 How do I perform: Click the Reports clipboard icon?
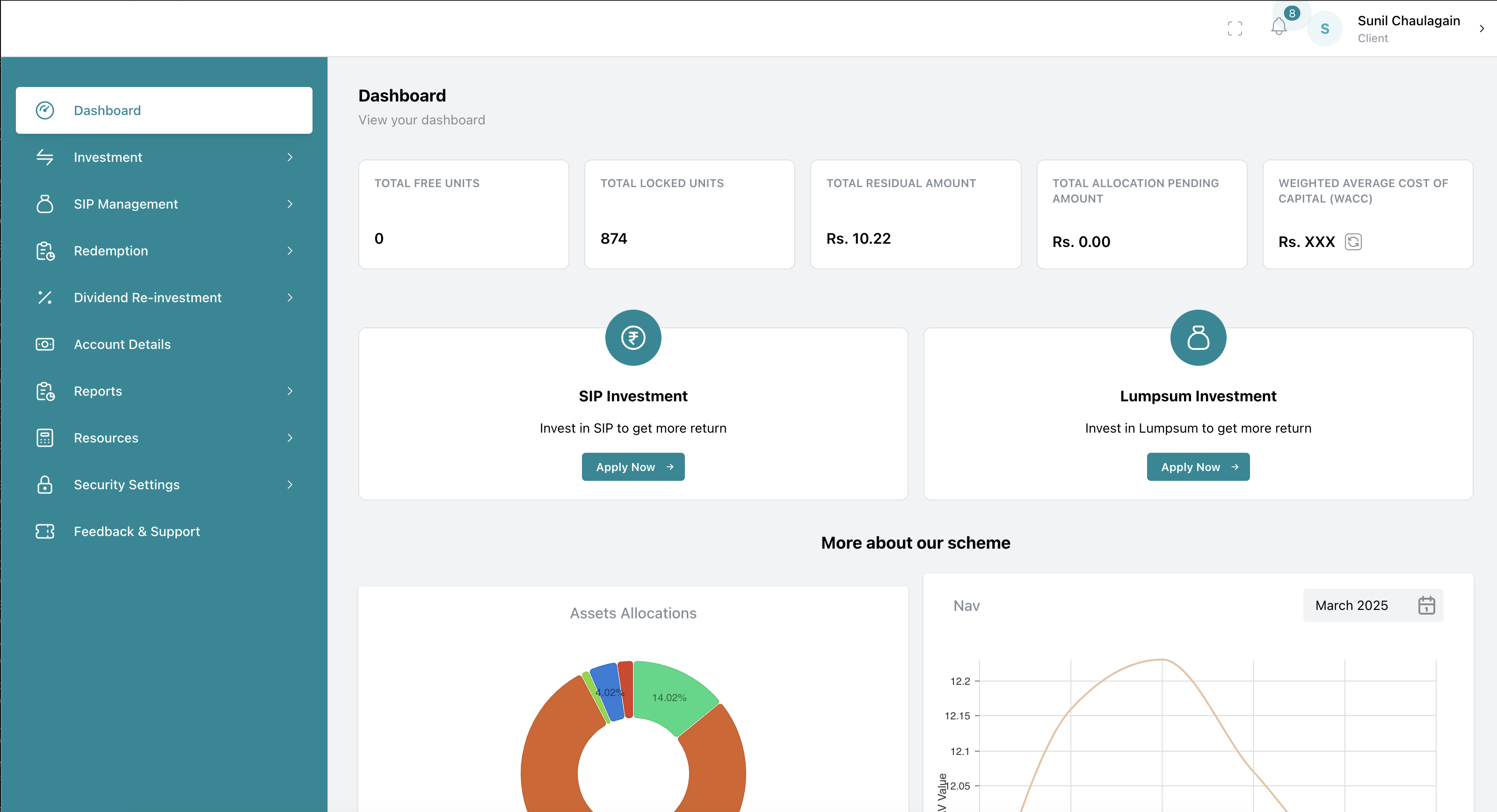pos(45,391)
